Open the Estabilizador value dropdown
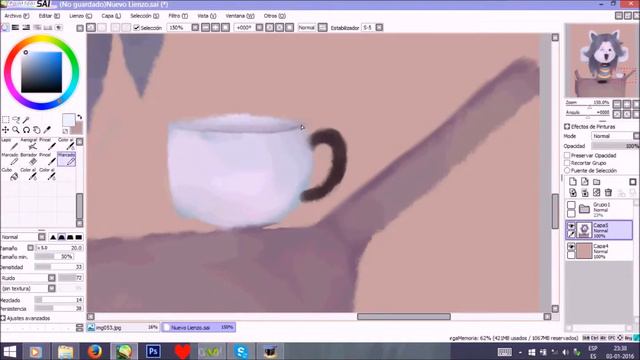Viewport: 640px width, 360px height. (379, 28)
